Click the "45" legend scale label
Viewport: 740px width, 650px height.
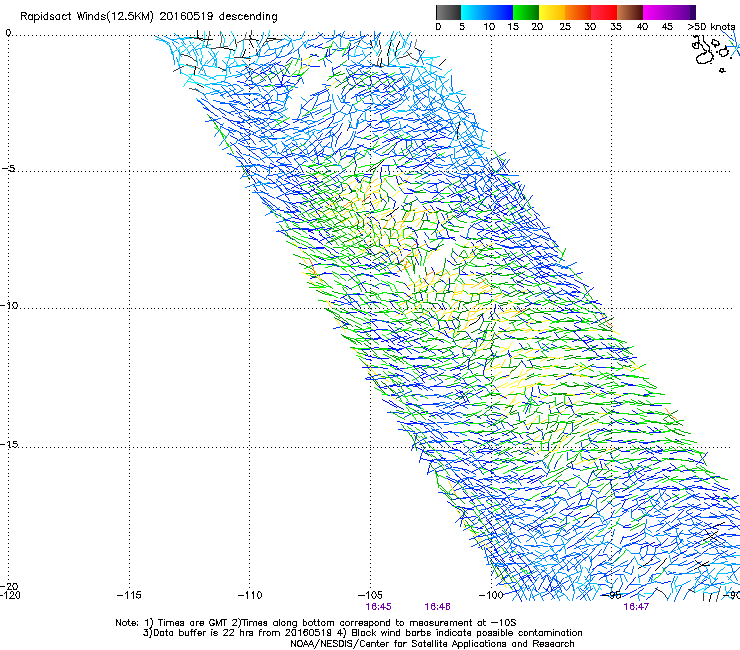667,27
